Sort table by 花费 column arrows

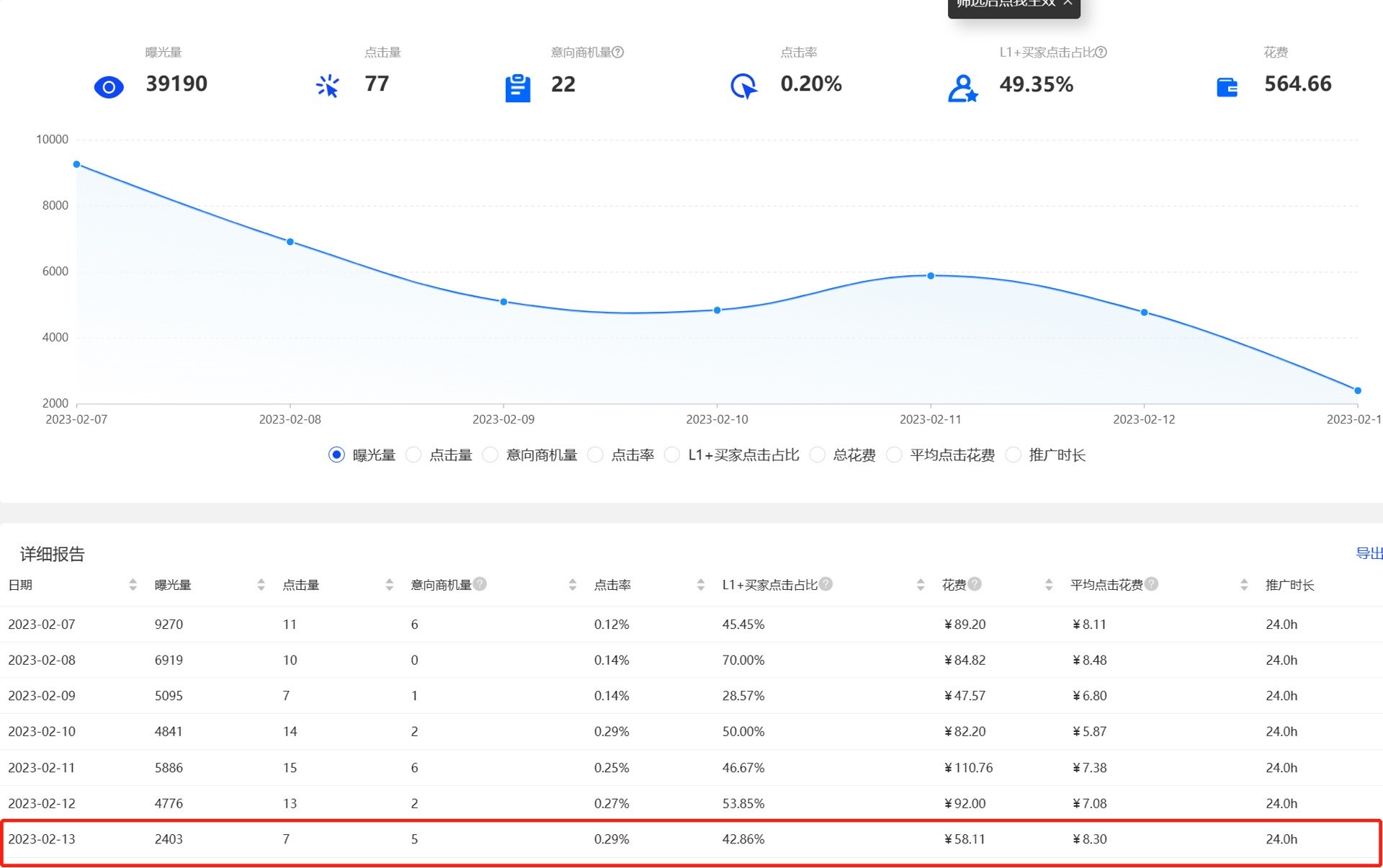pyautogui.click(x=1048, y=585)
